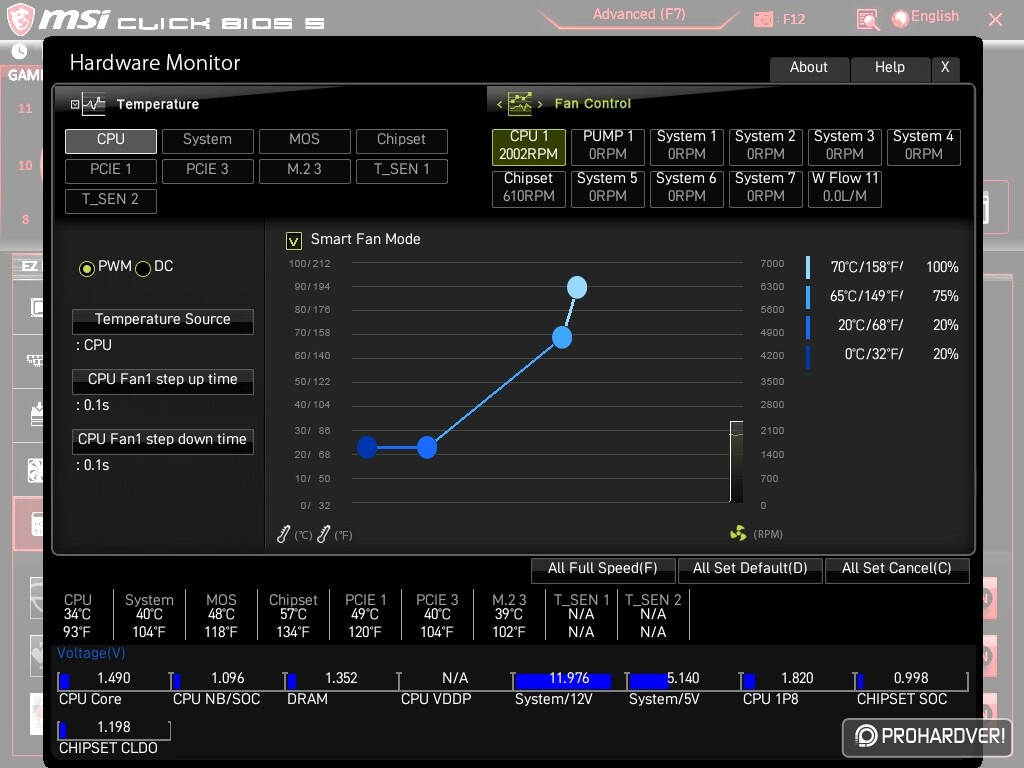
Task: Select the System 7 fan header
Action: 765,188
